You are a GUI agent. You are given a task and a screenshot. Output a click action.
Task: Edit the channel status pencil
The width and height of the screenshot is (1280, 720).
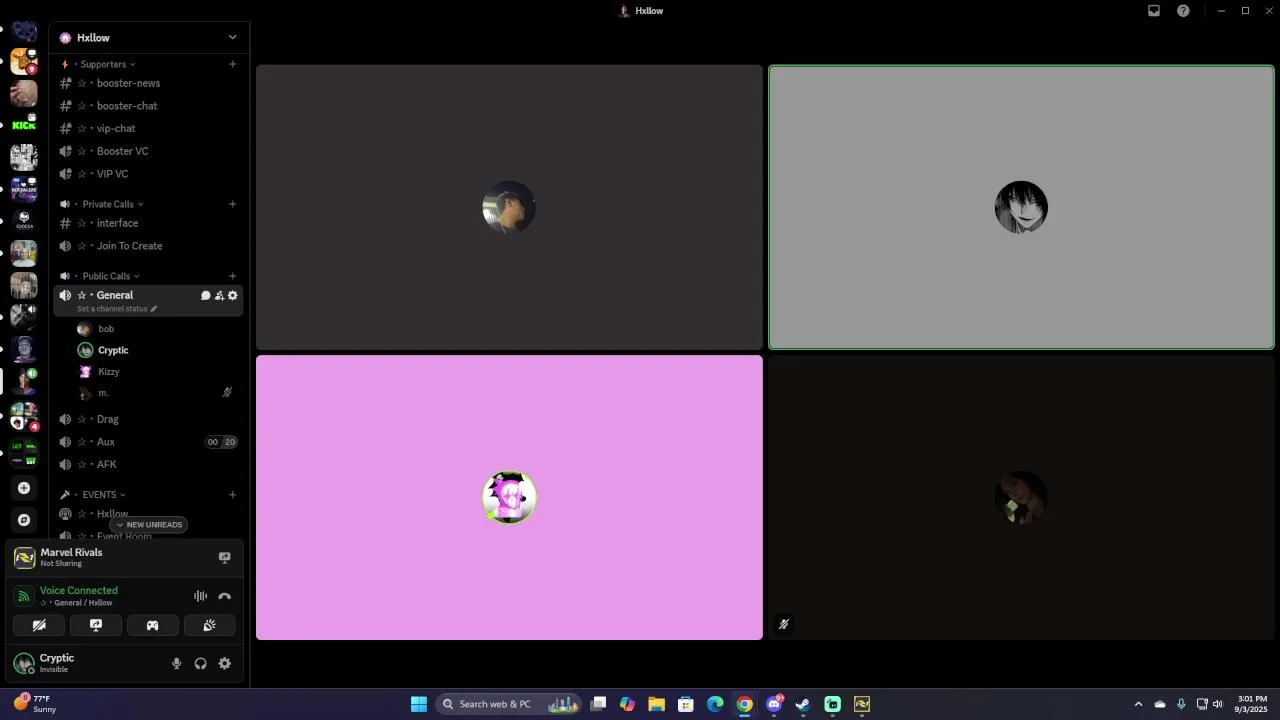coord(154,309)
